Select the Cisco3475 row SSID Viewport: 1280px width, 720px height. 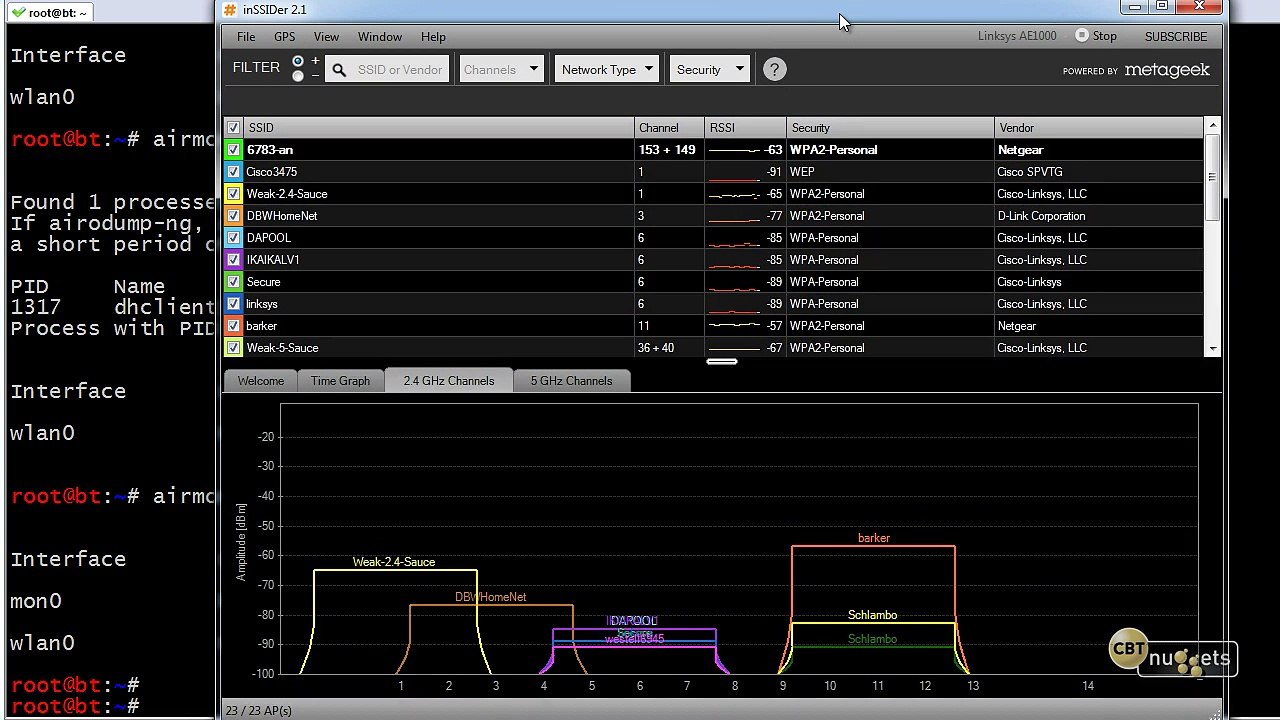pos(272,172)
